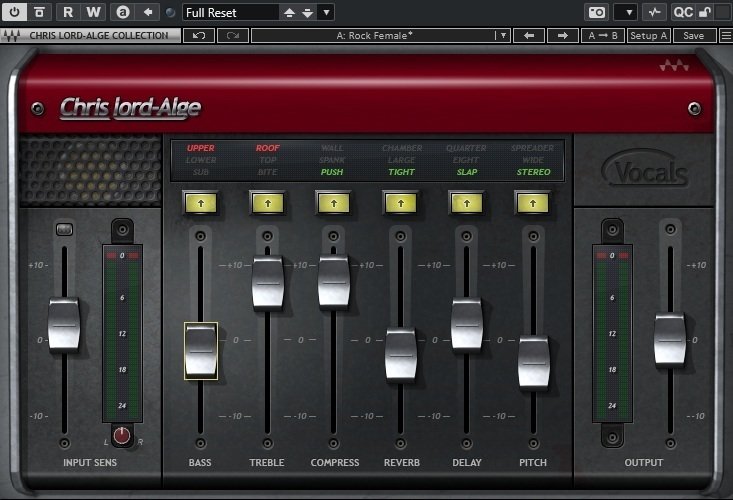Image resolution: width=733 pixels, height=500 pixels.
Task: Mute Treble with top bypass dot
Action: [267, 236]
